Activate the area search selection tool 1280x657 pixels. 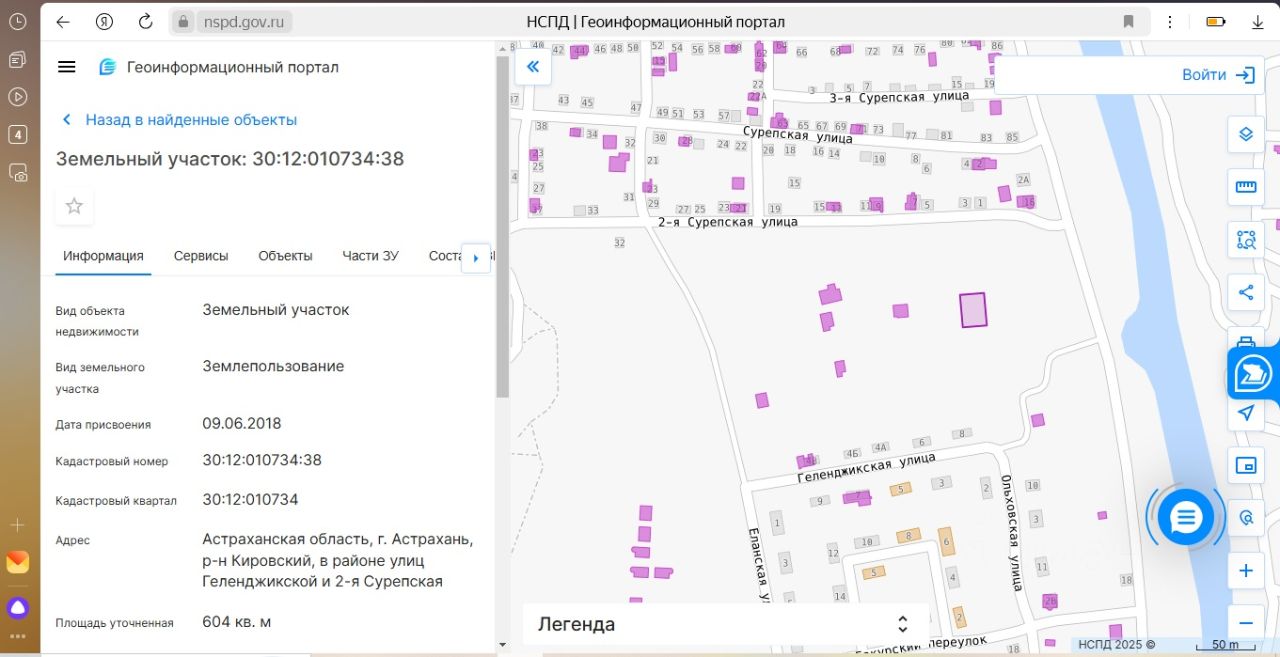coord(1246,240)
